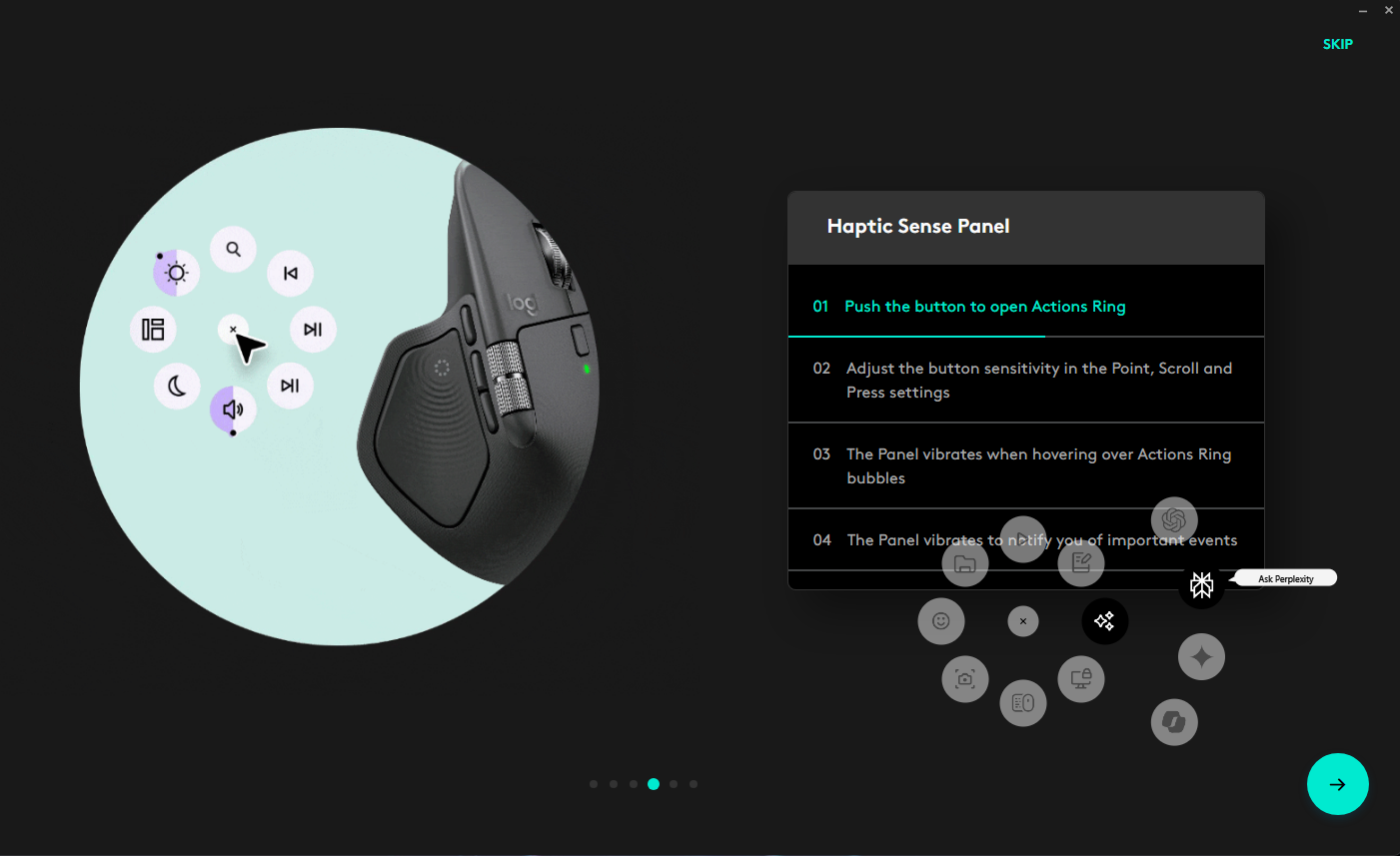Screen dimensions: 1400x856
Task: Click the note with pencil bubble
Action: click(x=1081, y=563)
